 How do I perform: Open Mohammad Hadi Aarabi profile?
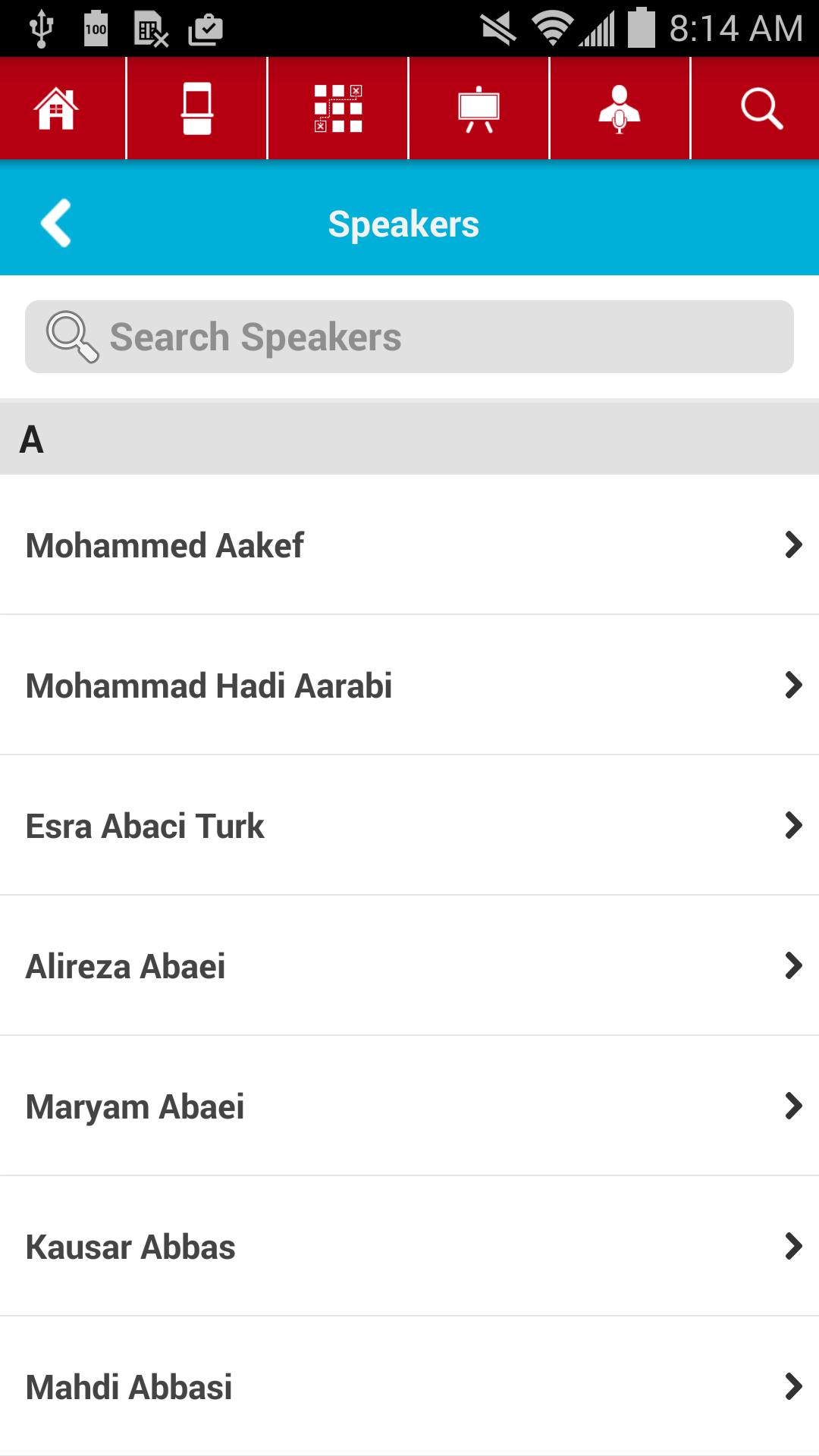(x=209, y=686)
